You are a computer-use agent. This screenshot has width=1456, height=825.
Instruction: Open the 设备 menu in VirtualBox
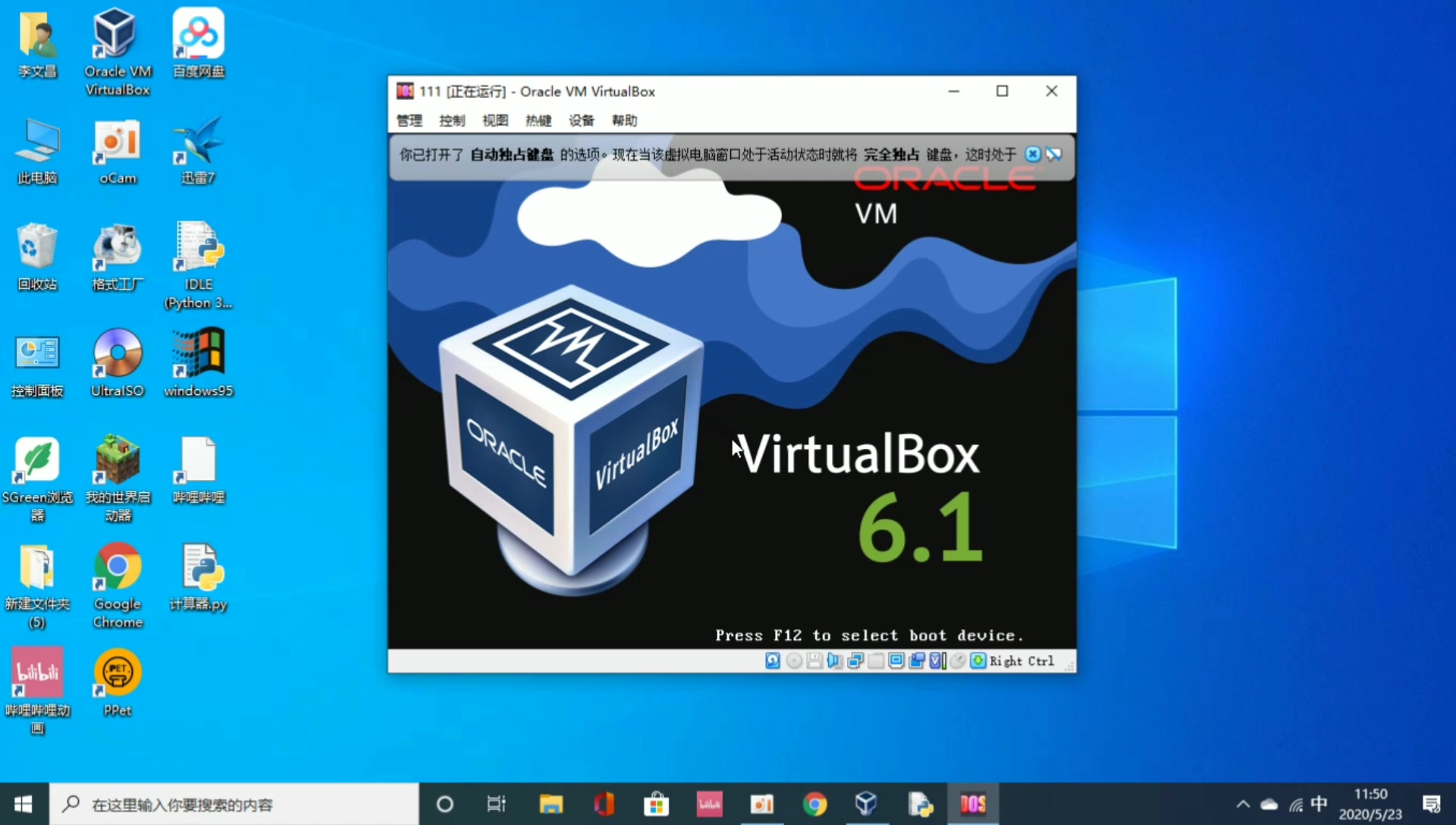pos(581,120)
